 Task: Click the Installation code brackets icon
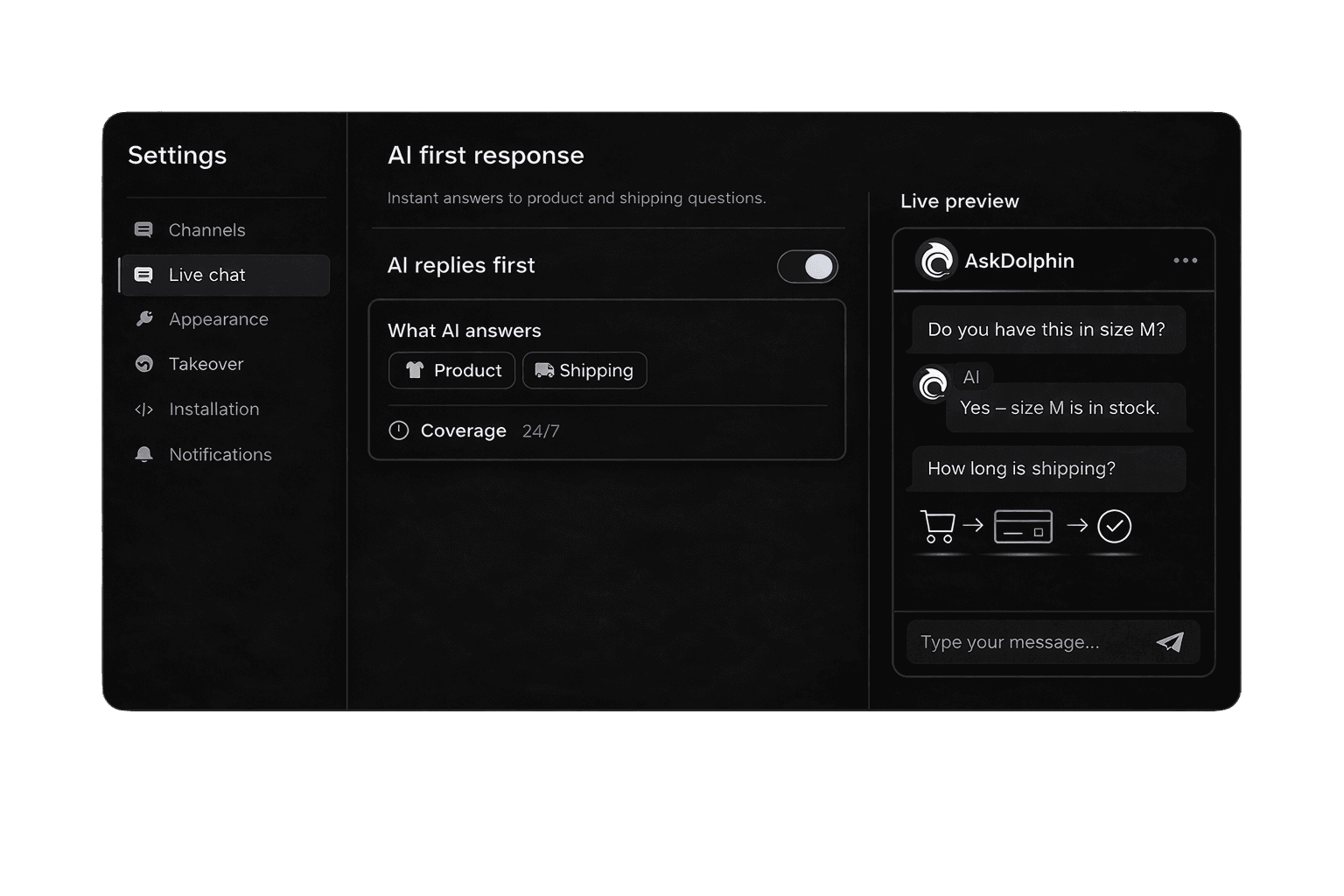143,409
